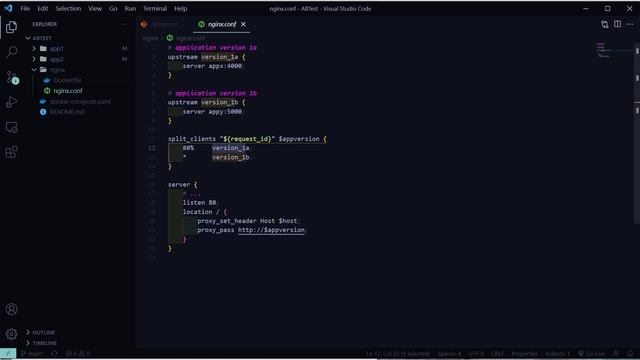Screen dimensions: 640x360
Task: Click the feedback icon in status bar
Action: [616, 354]
